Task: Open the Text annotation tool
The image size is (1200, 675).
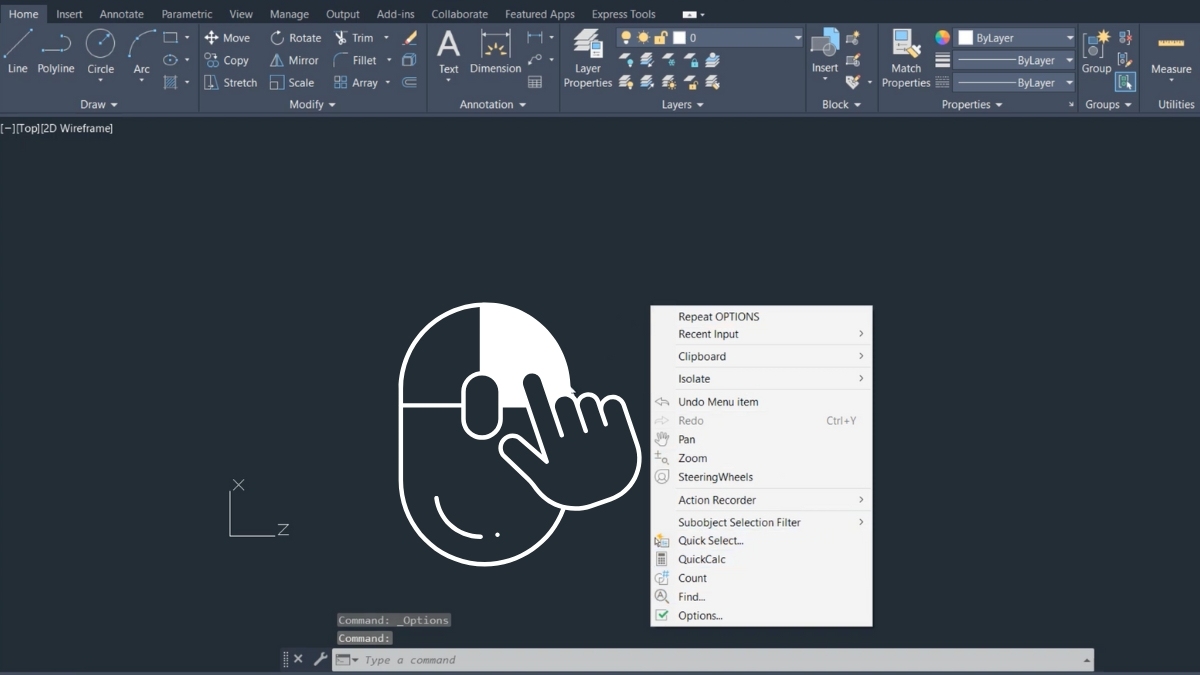Action: pyautogui.click(x=449, y=52)
